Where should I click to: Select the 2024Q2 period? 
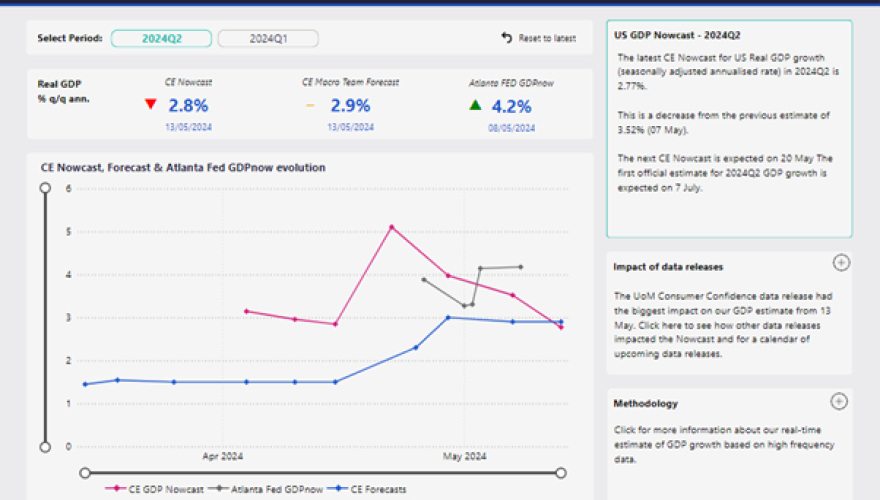click(161, 38)
